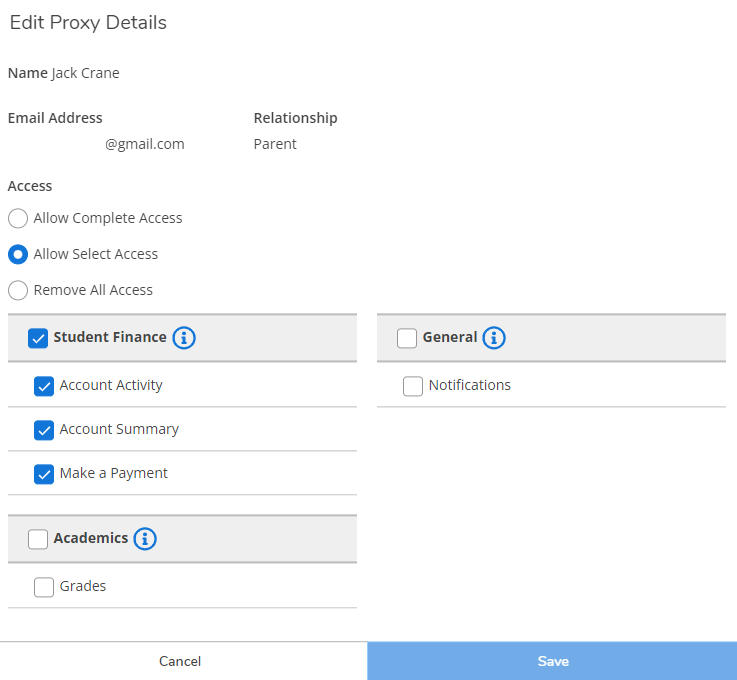737x680 pixels.
Task: Click the Edit Proxy Details heading
Action: (88, 23)
